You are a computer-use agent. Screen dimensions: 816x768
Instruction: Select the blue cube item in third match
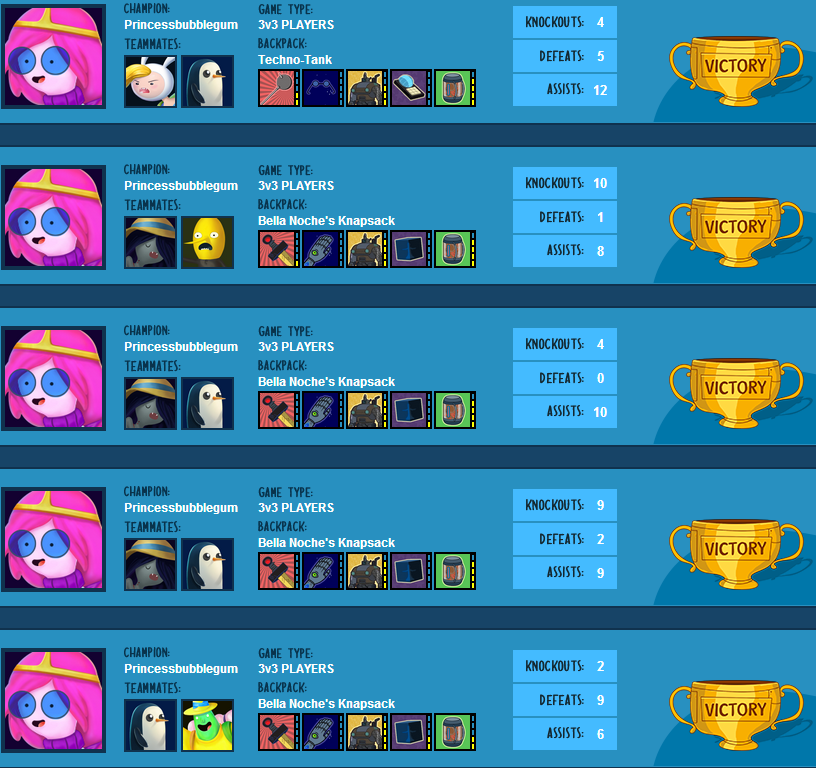(x=411, y=410)
